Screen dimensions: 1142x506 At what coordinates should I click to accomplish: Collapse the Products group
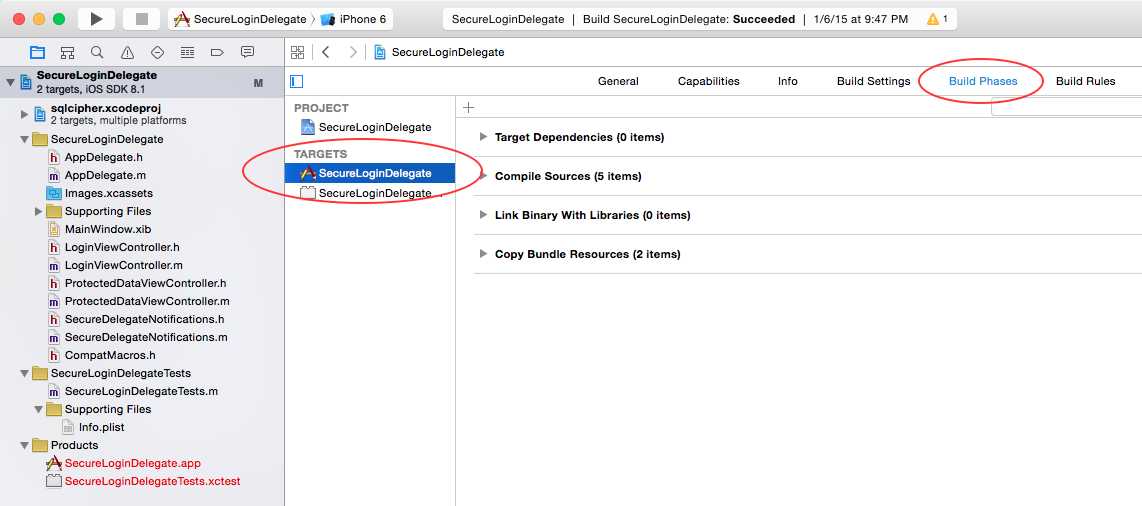coord(24,446)
